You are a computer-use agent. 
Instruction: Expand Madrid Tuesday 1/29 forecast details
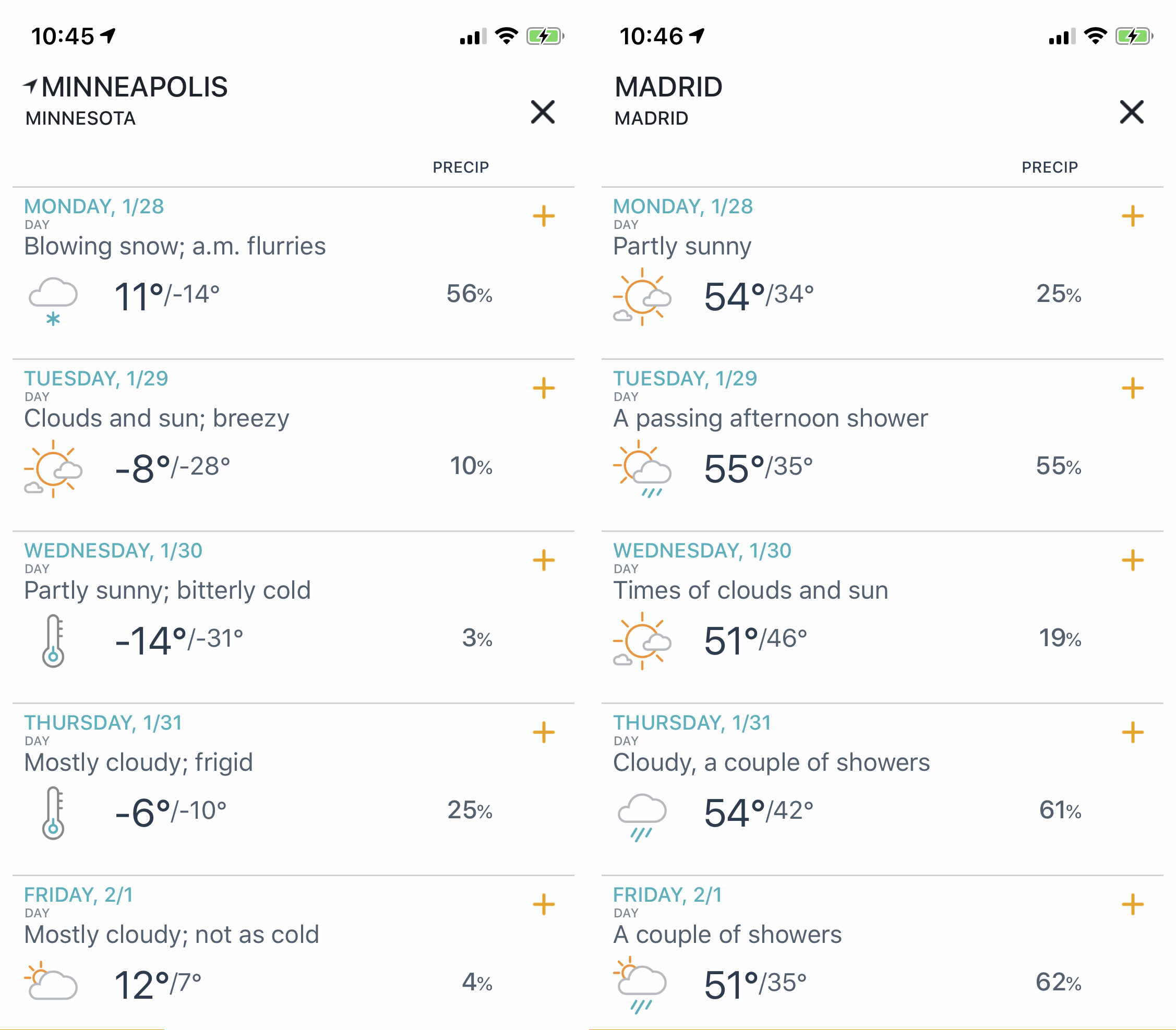tap(1132, 389)
